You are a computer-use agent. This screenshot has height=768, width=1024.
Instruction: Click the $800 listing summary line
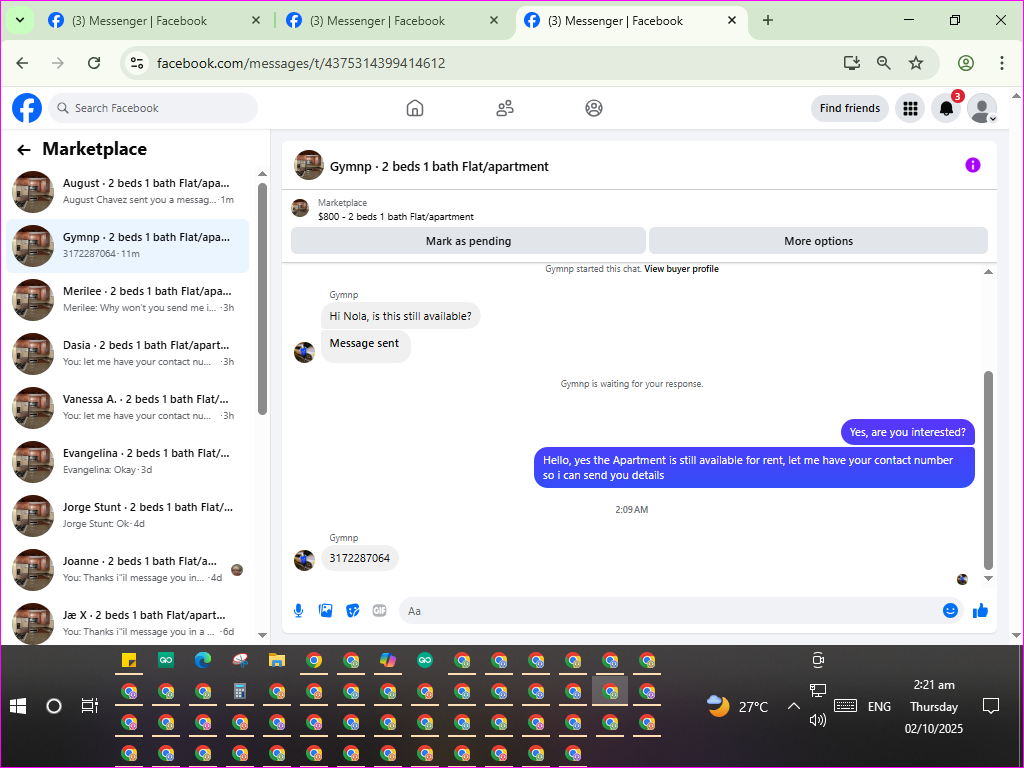[x=396, y=217]
